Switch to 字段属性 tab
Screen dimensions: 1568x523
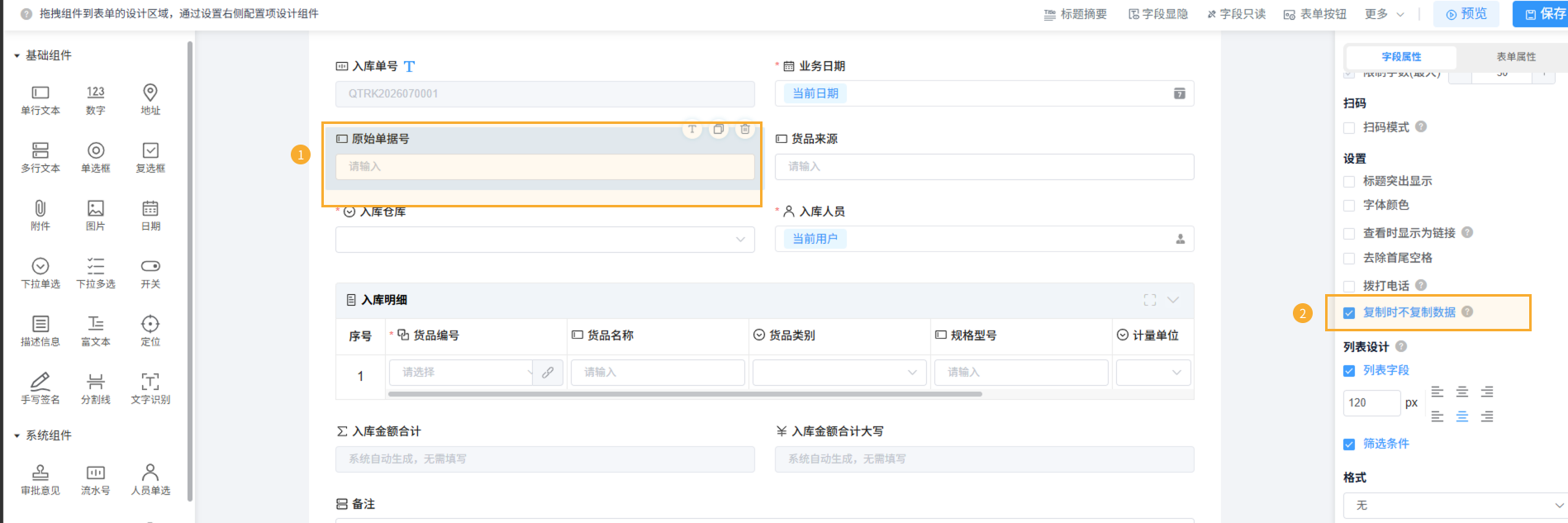[x=1401, y=56]
